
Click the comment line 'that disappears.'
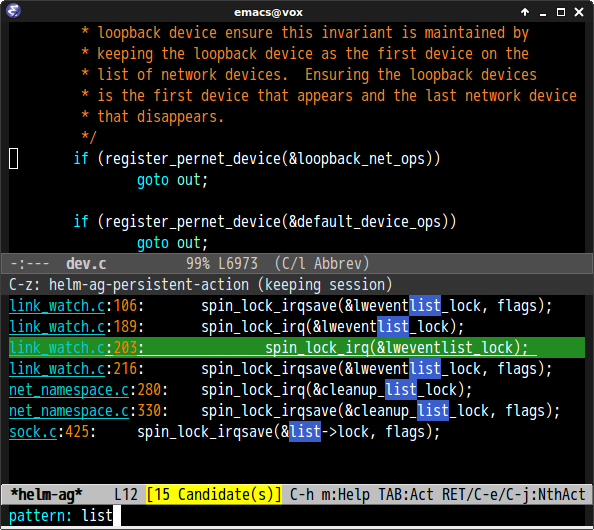click(153, 117)
